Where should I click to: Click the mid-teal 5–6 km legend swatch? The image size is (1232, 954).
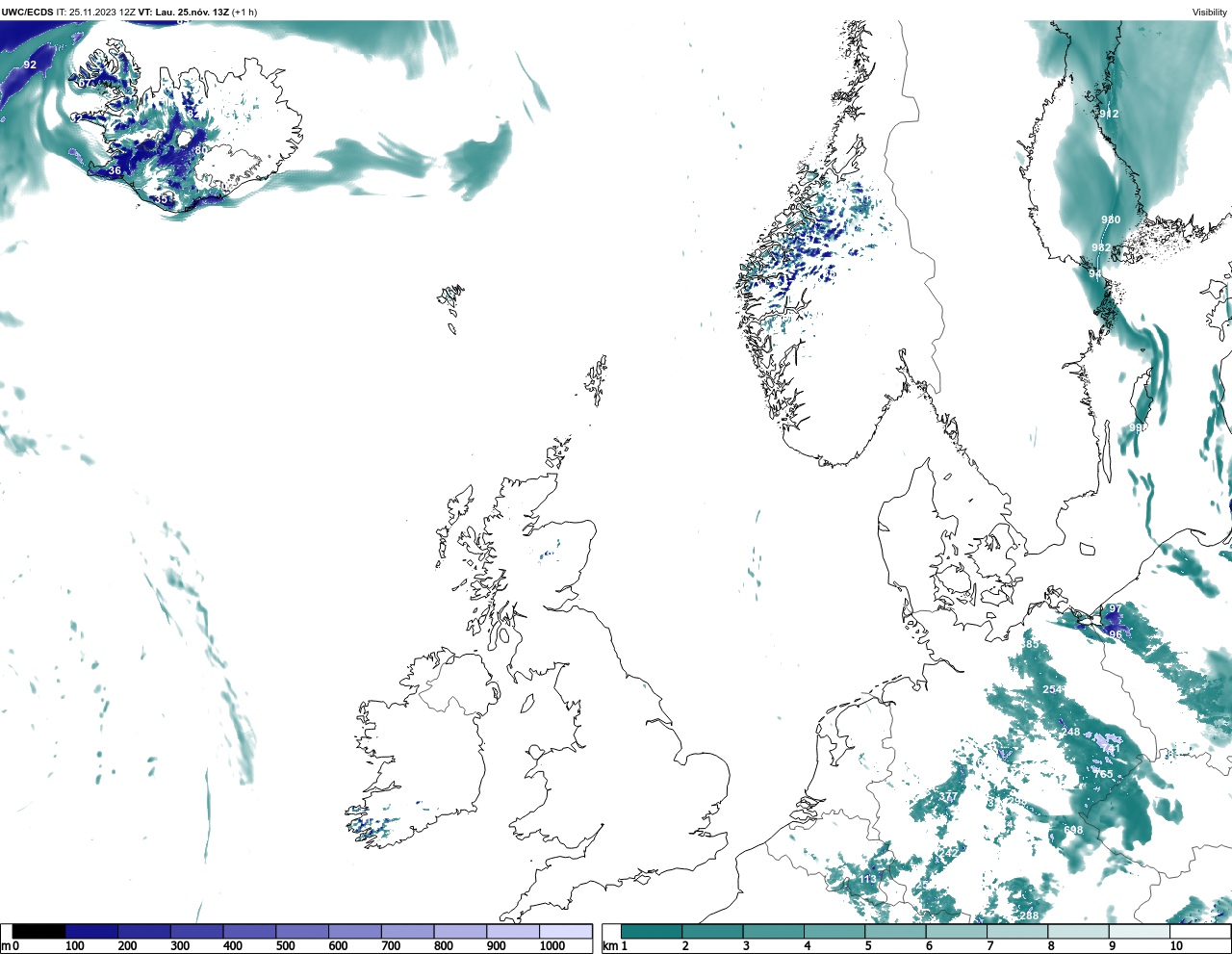895,931
